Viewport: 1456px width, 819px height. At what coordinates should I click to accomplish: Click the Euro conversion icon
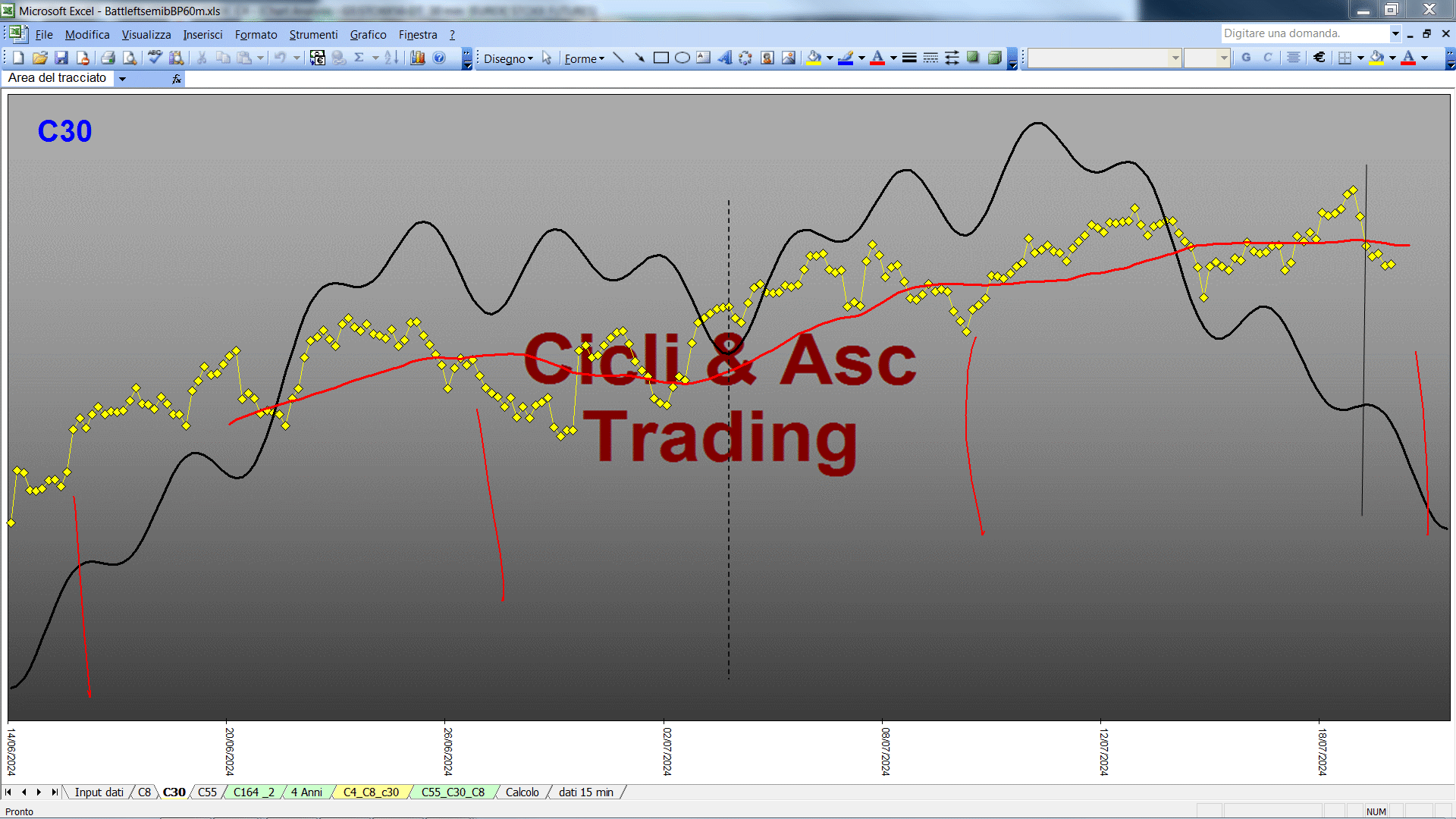[318, 58]
